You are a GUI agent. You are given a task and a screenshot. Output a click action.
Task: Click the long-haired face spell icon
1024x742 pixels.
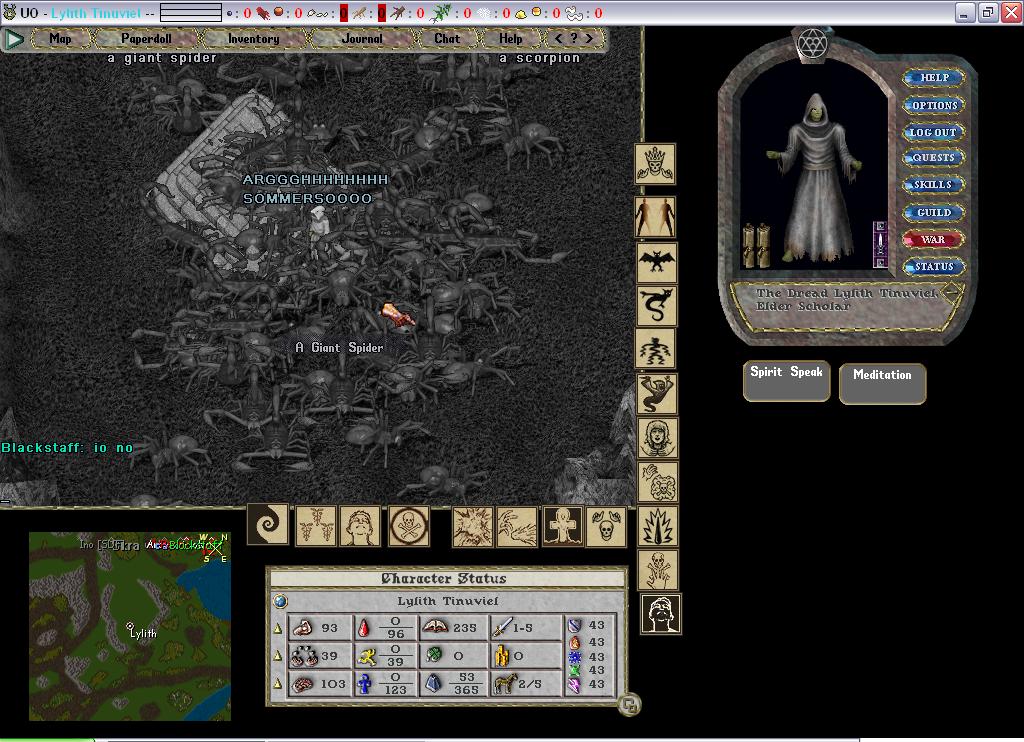click(657, 438)
